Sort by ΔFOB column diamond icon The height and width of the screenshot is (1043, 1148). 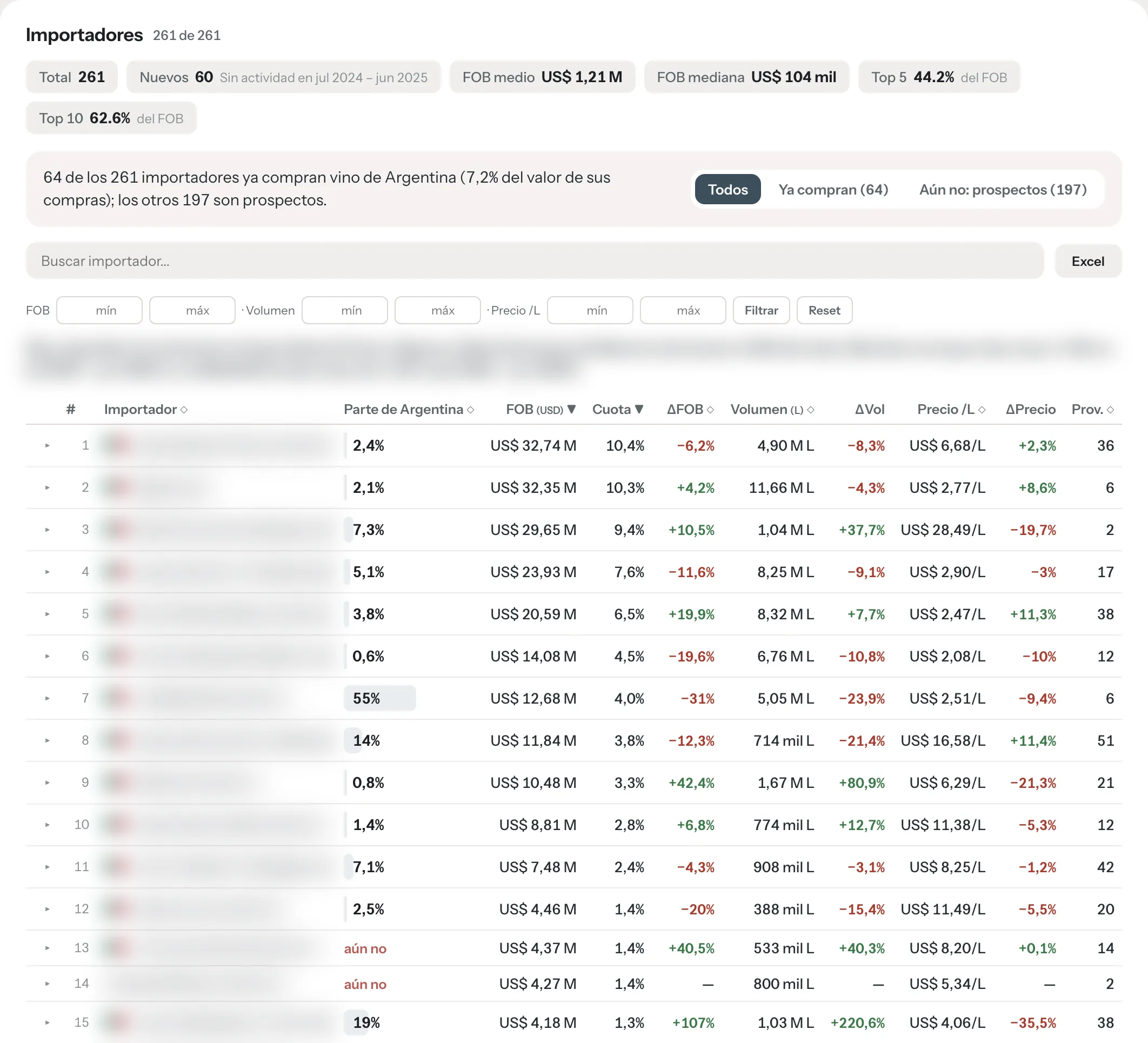pyautogui.click(x=710, y=410)
